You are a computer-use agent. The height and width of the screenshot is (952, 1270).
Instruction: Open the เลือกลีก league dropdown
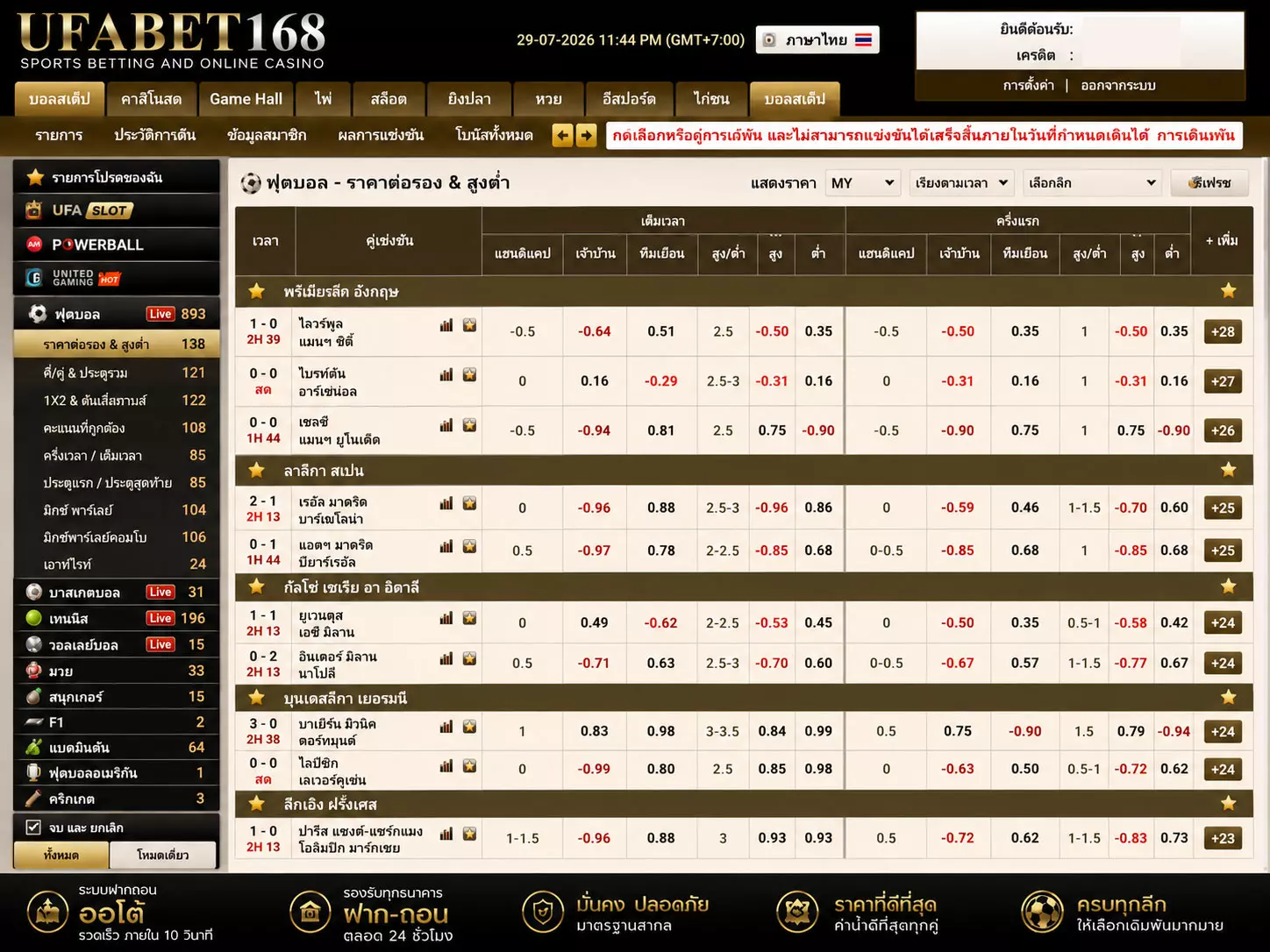[x=1092, y=183]
